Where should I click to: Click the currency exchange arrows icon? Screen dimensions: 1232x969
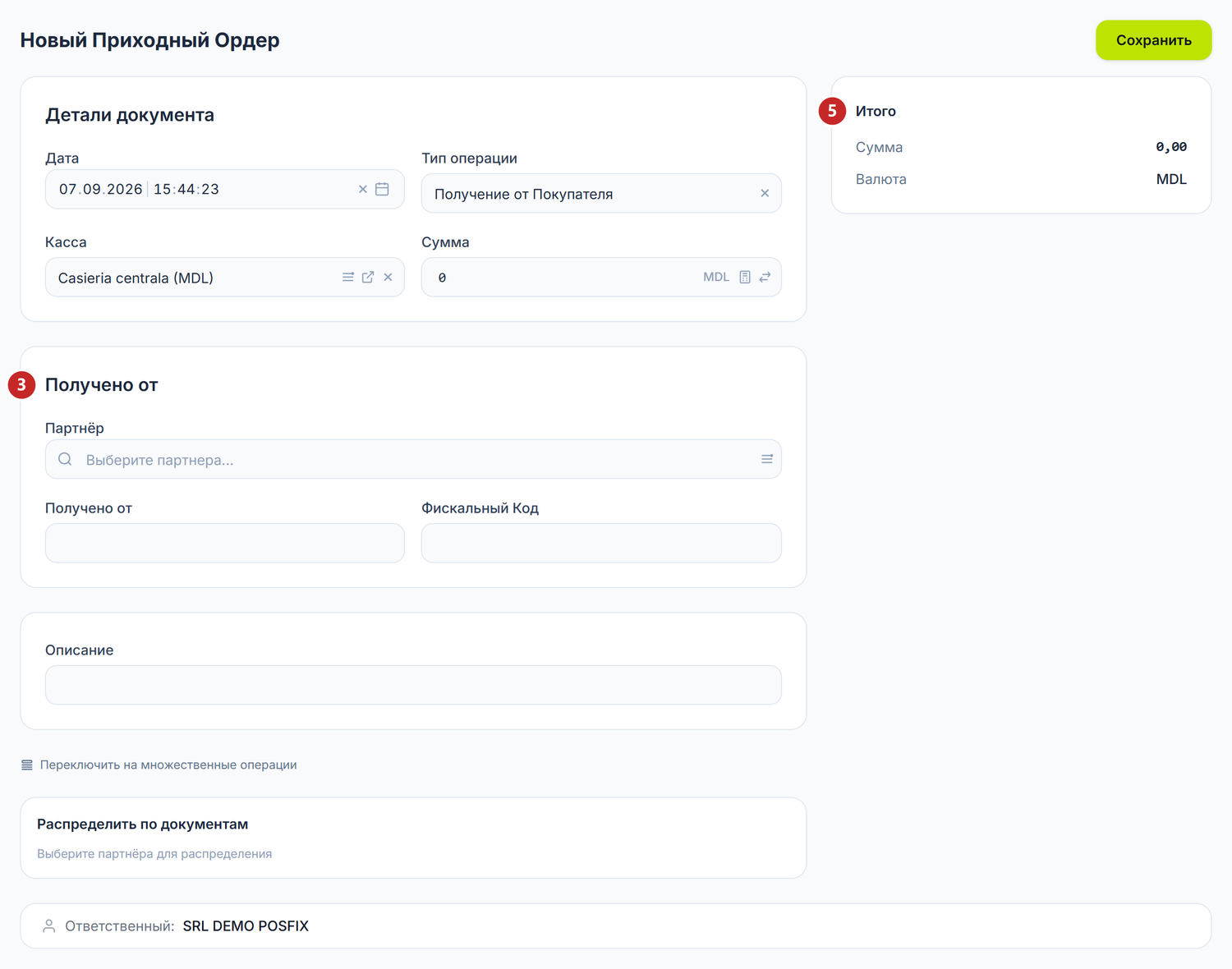(765, 278)
